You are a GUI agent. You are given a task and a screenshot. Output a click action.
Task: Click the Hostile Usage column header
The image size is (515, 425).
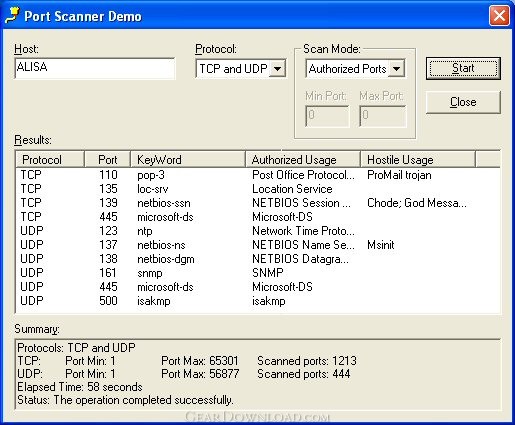[418, 159]
